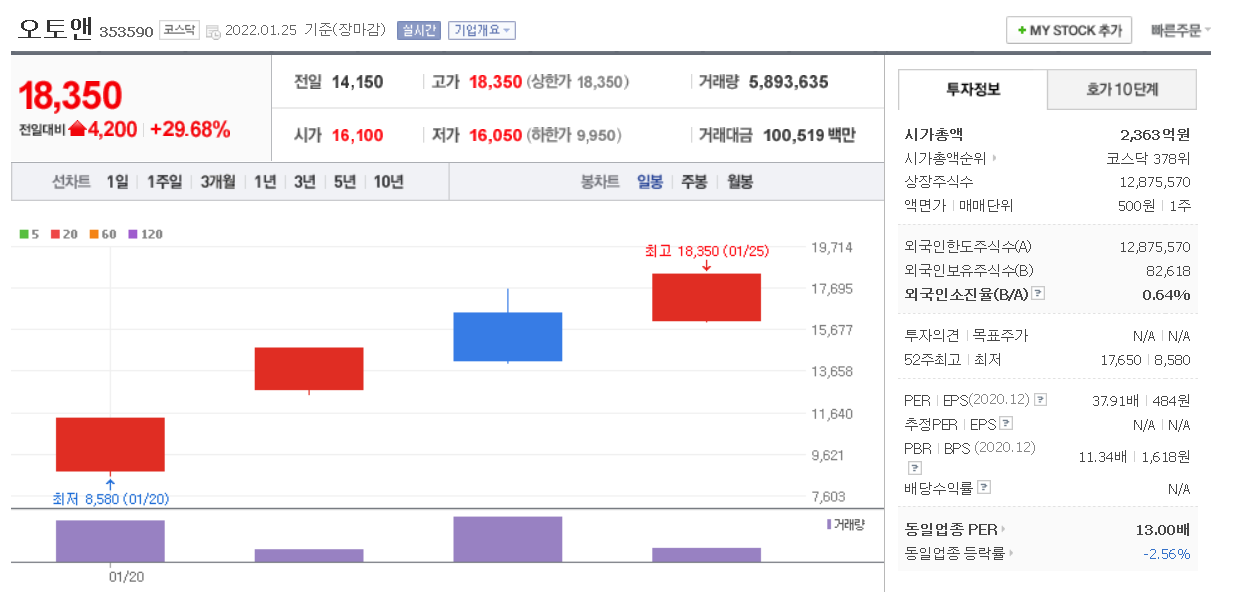Screen dimensions: 1233x592
Task: Click the 최저 8,580 (01/20) label
Action: click(x=112, y=499)
